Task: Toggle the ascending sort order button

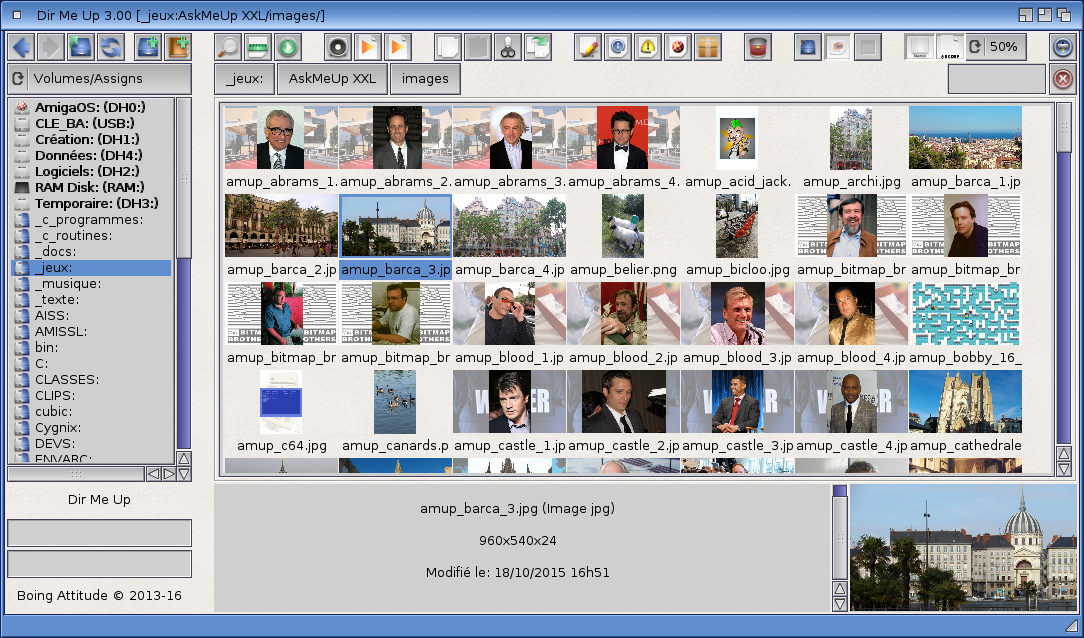Action: pos(950,47)
